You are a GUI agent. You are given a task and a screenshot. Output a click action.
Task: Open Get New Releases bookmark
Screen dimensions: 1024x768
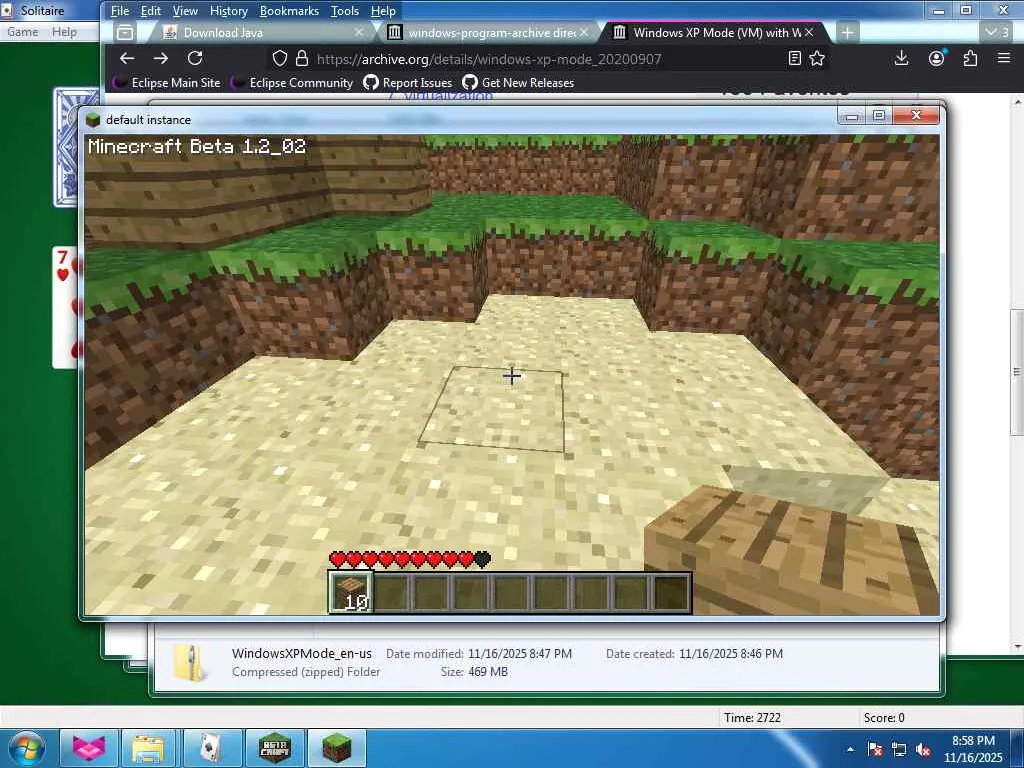[519, 83]
